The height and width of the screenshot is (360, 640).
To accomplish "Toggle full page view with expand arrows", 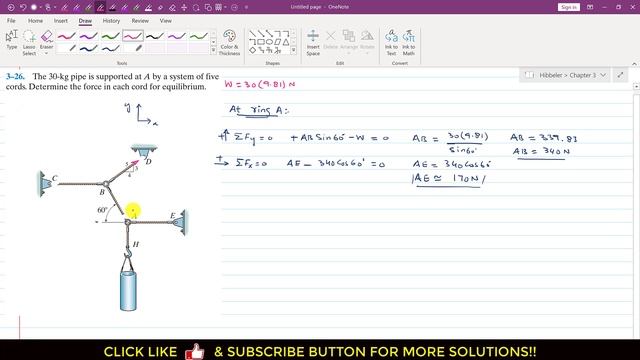I will [x=620, y=75].
